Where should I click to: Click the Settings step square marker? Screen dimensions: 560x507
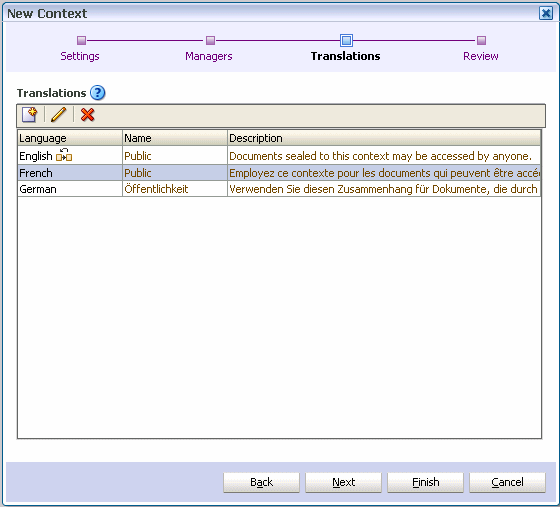coord(81,40)
